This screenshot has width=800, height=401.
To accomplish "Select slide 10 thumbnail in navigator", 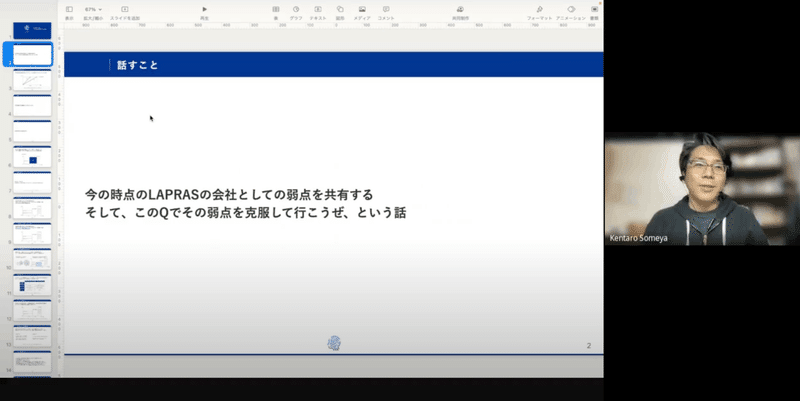I will (x=32, y=259).
